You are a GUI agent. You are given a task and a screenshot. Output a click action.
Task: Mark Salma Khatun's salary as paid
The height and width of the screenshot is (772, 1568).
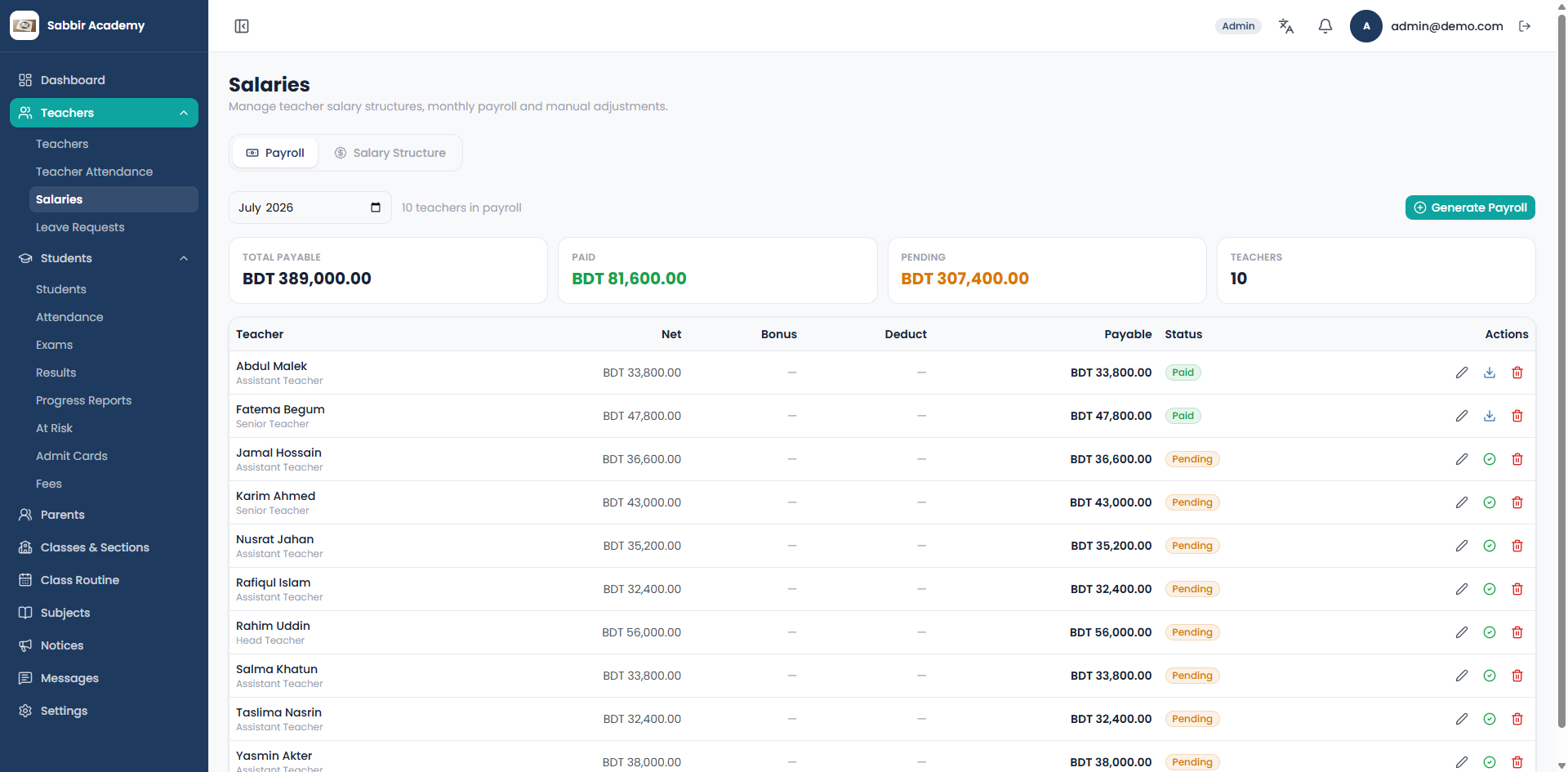click(x=1490, y=676)
